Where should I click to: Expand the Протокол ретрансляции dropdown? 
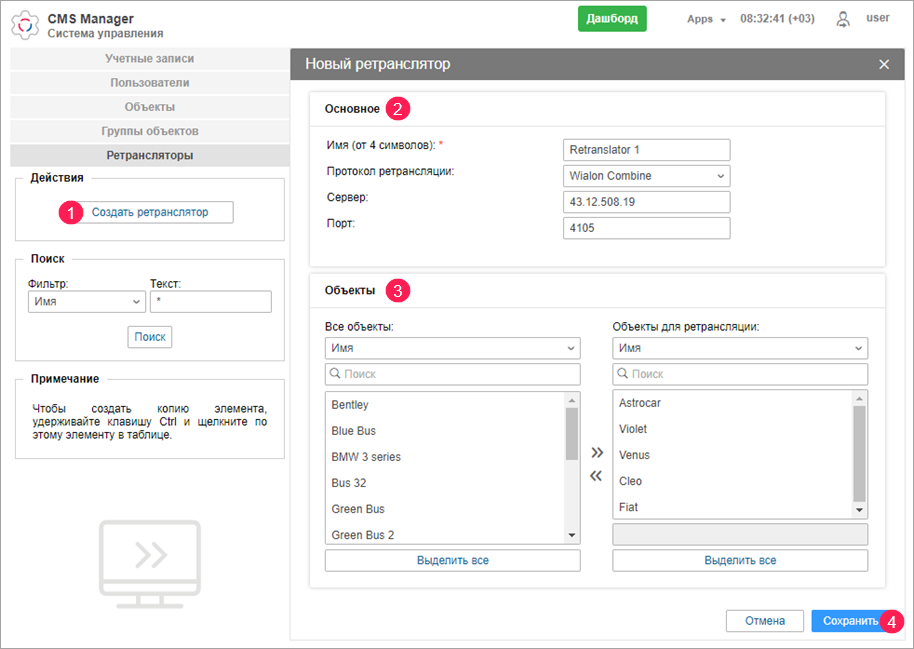click(646, 176)
